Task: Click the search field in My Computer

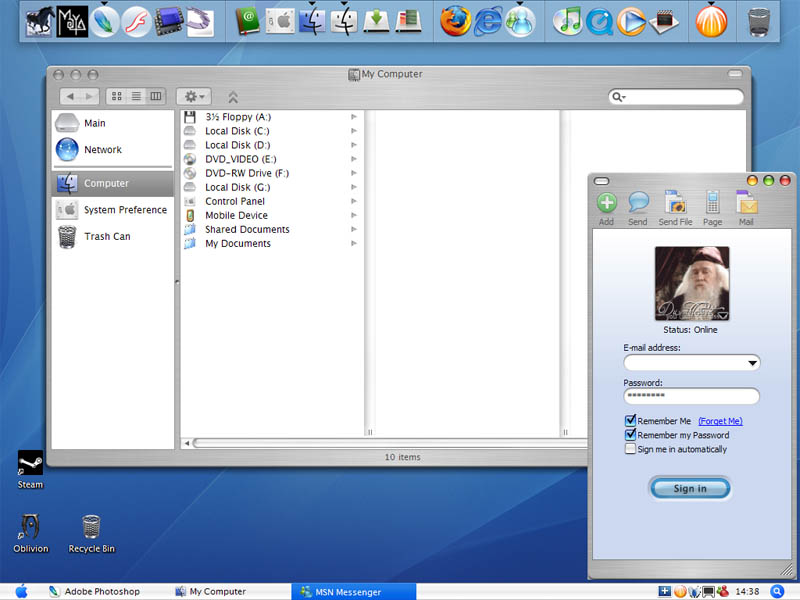Action: (676, 96)
